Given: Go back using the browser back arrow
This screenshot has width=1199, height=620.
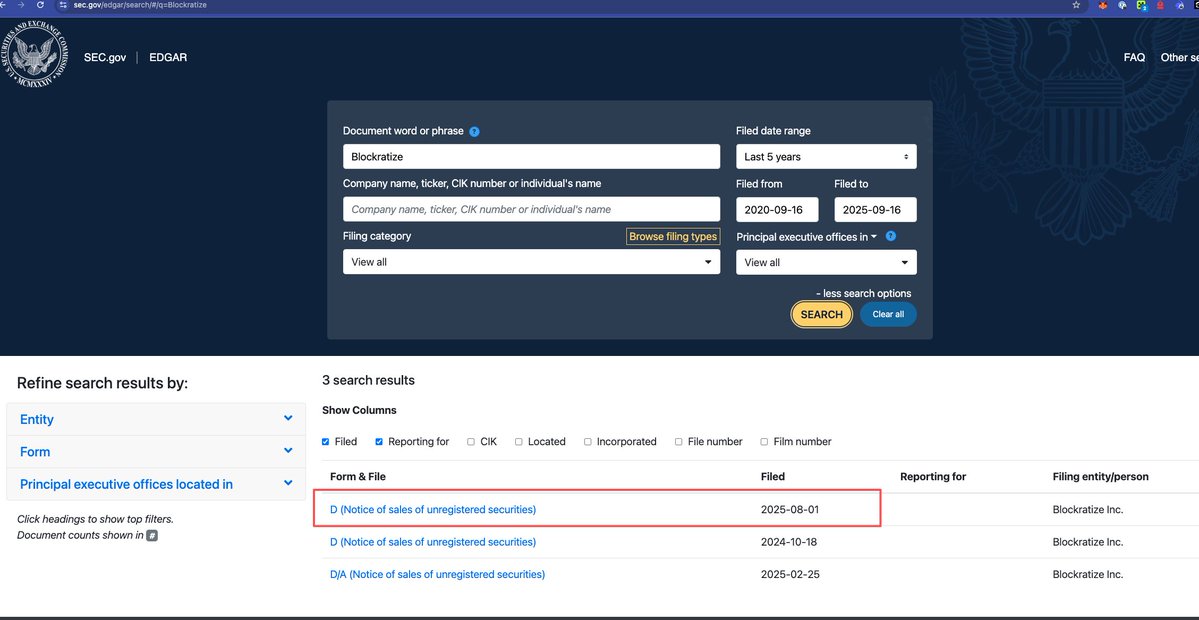Looking at the screenshot, I should point(3,5).
